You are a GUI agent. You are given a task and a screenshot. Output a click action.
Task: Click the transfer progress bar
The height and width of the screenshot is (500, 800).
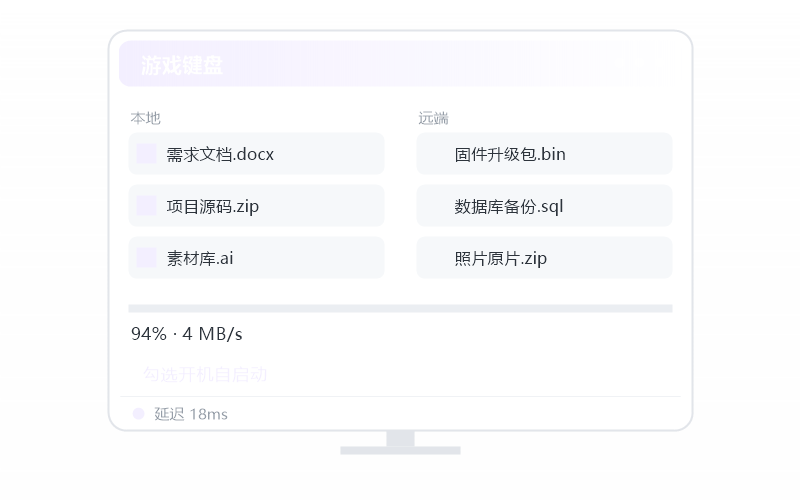pos(401,308)
